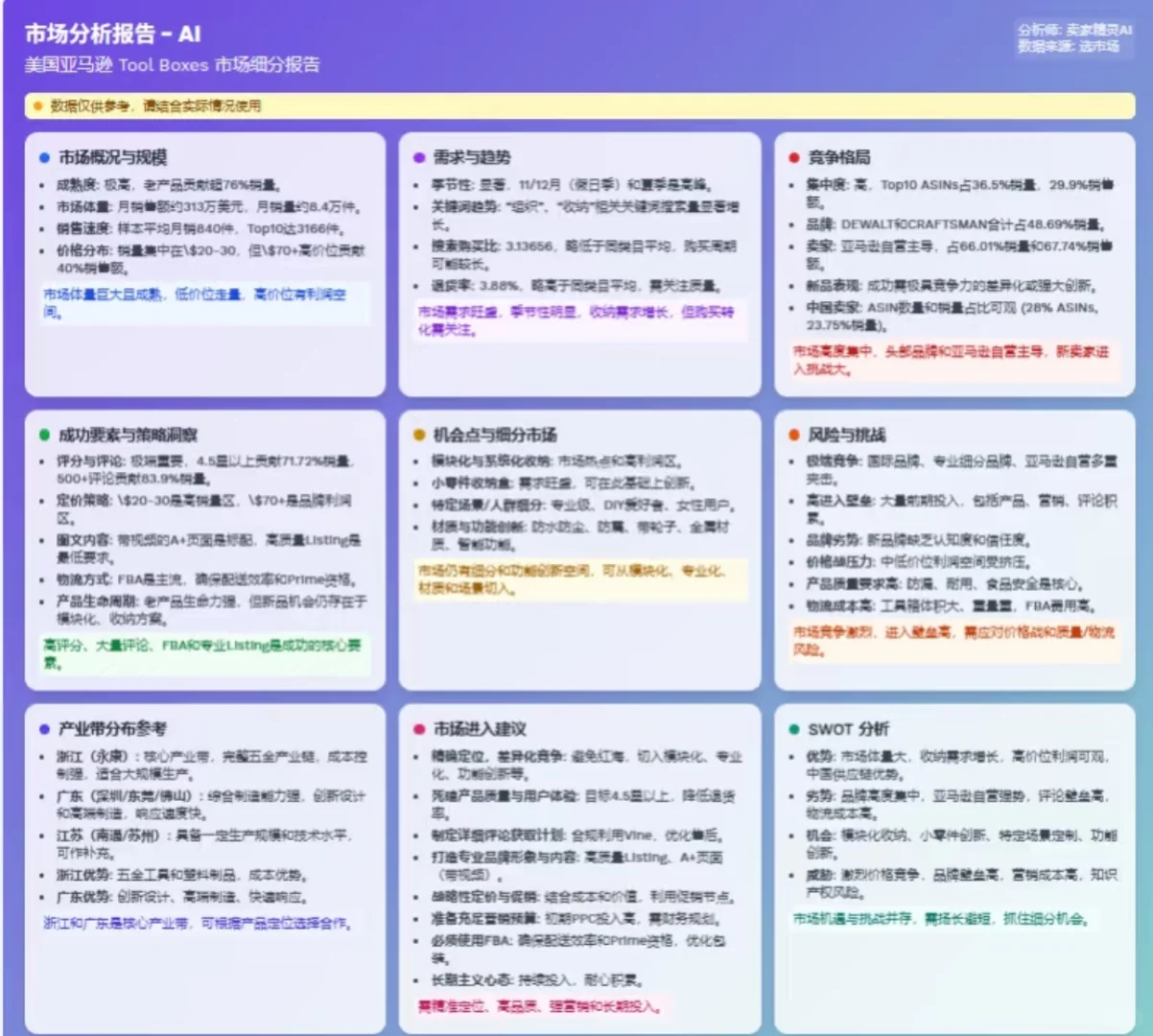Viewport: 1153px width, 1036px height.
Task: Click the purple summary 市场需求旺盛
Action: point(576,320)
